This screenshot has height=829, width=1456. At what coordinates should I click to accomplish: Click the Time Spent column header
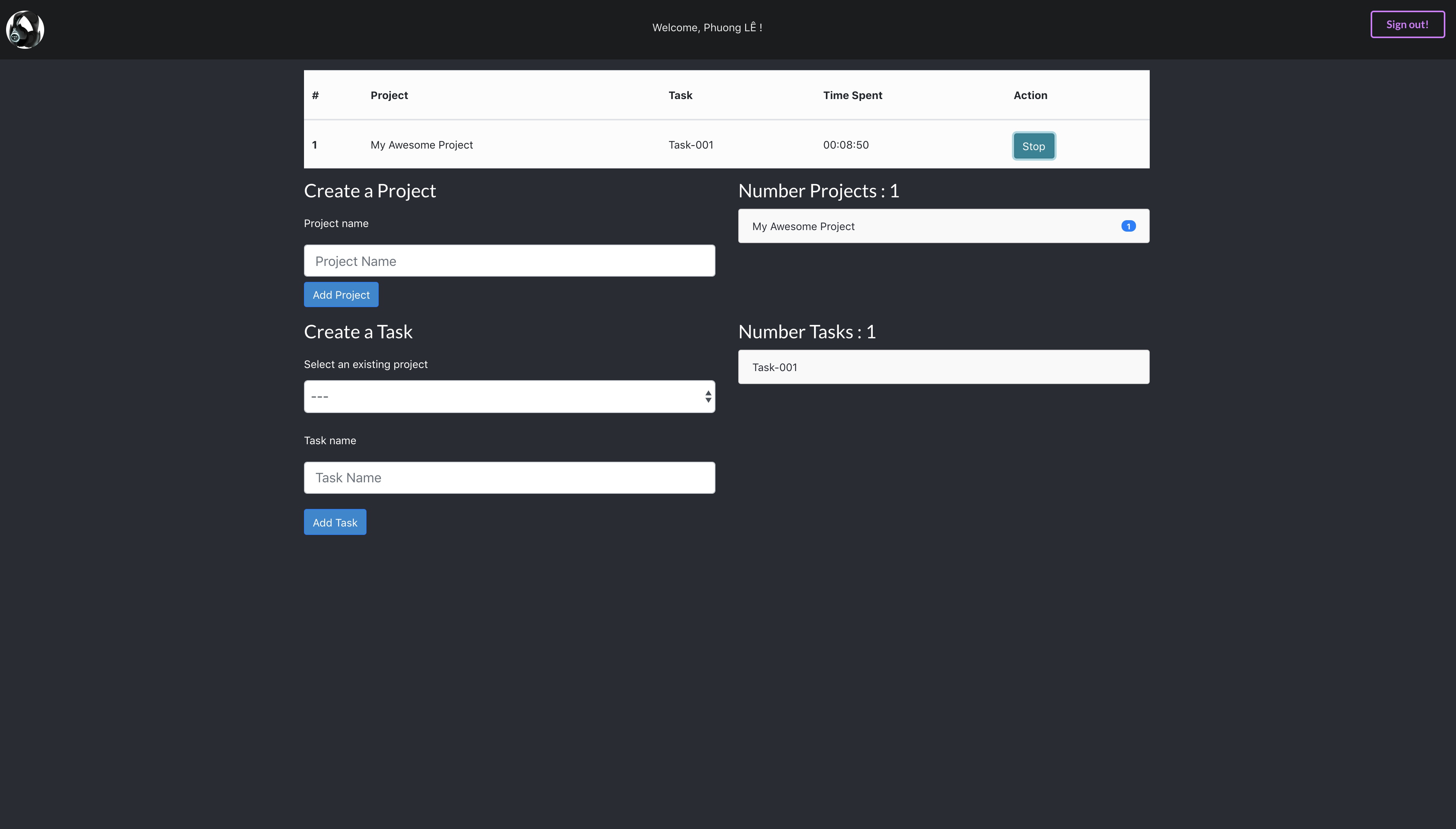(852, 95)
